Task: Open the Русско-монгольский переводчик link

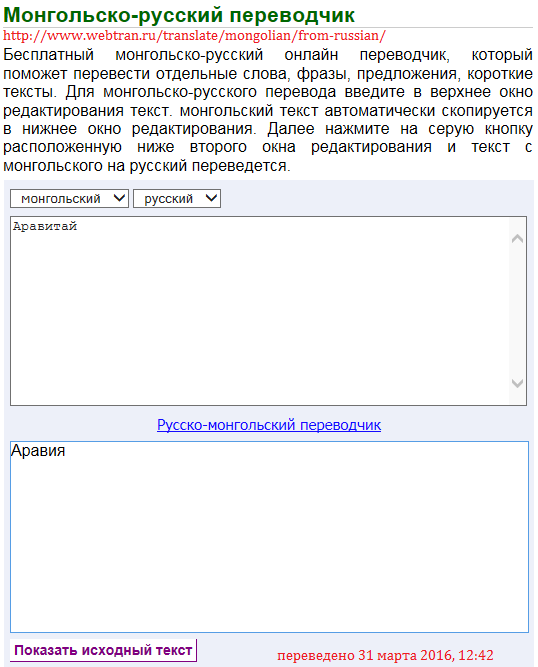Action: pos(269,425)
